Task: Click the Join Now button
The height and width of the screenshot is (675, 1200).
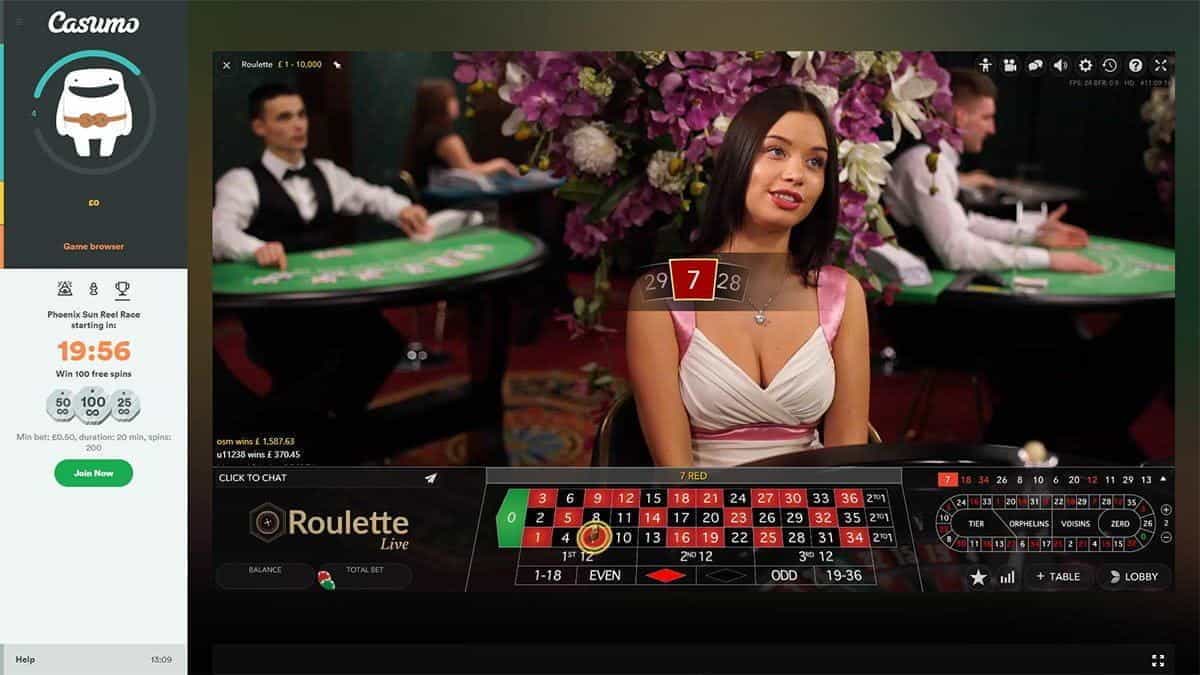Action: click(x=93, y=473)
